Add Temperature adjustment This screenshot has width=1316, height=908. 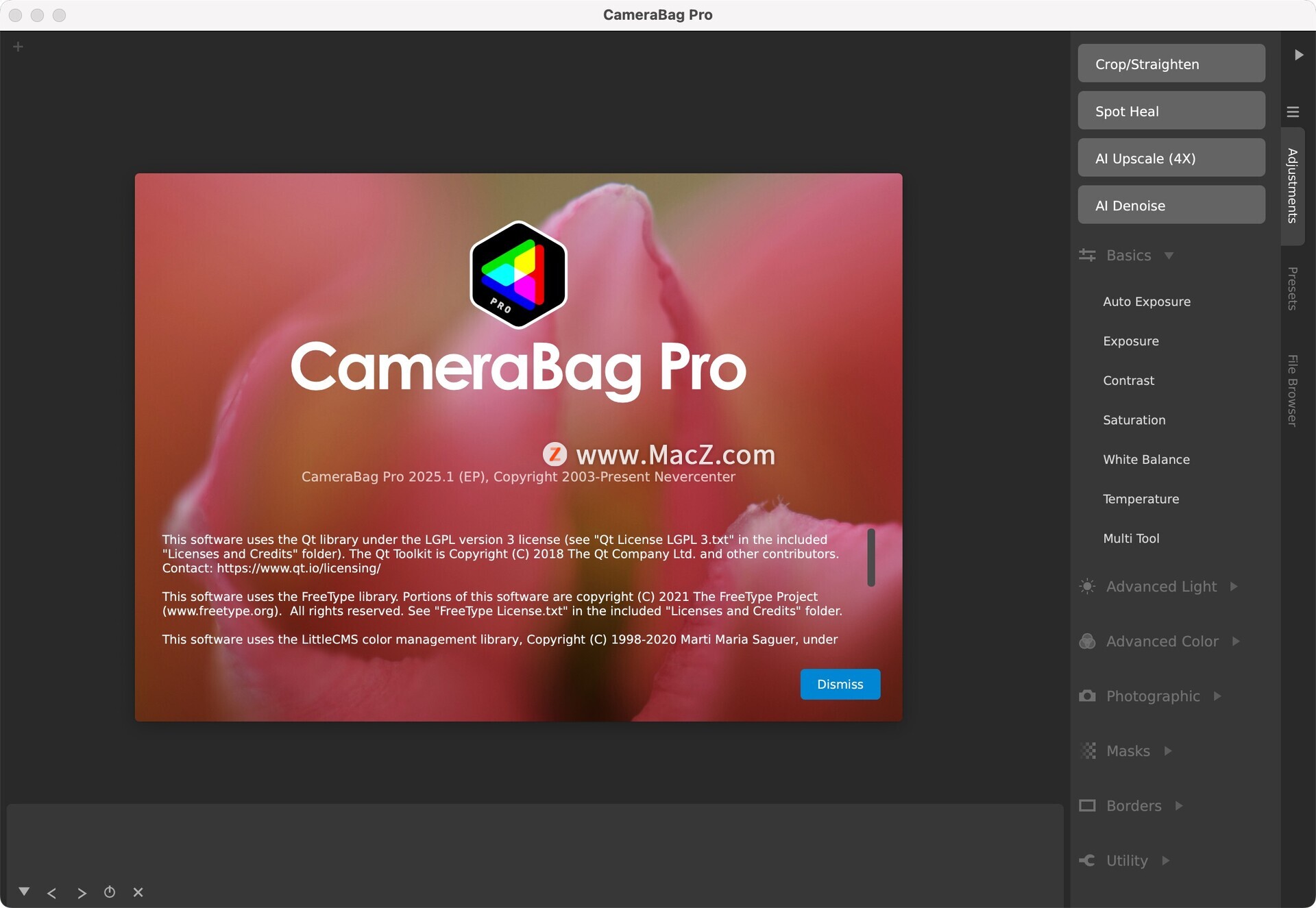(x=1141, y=499)
